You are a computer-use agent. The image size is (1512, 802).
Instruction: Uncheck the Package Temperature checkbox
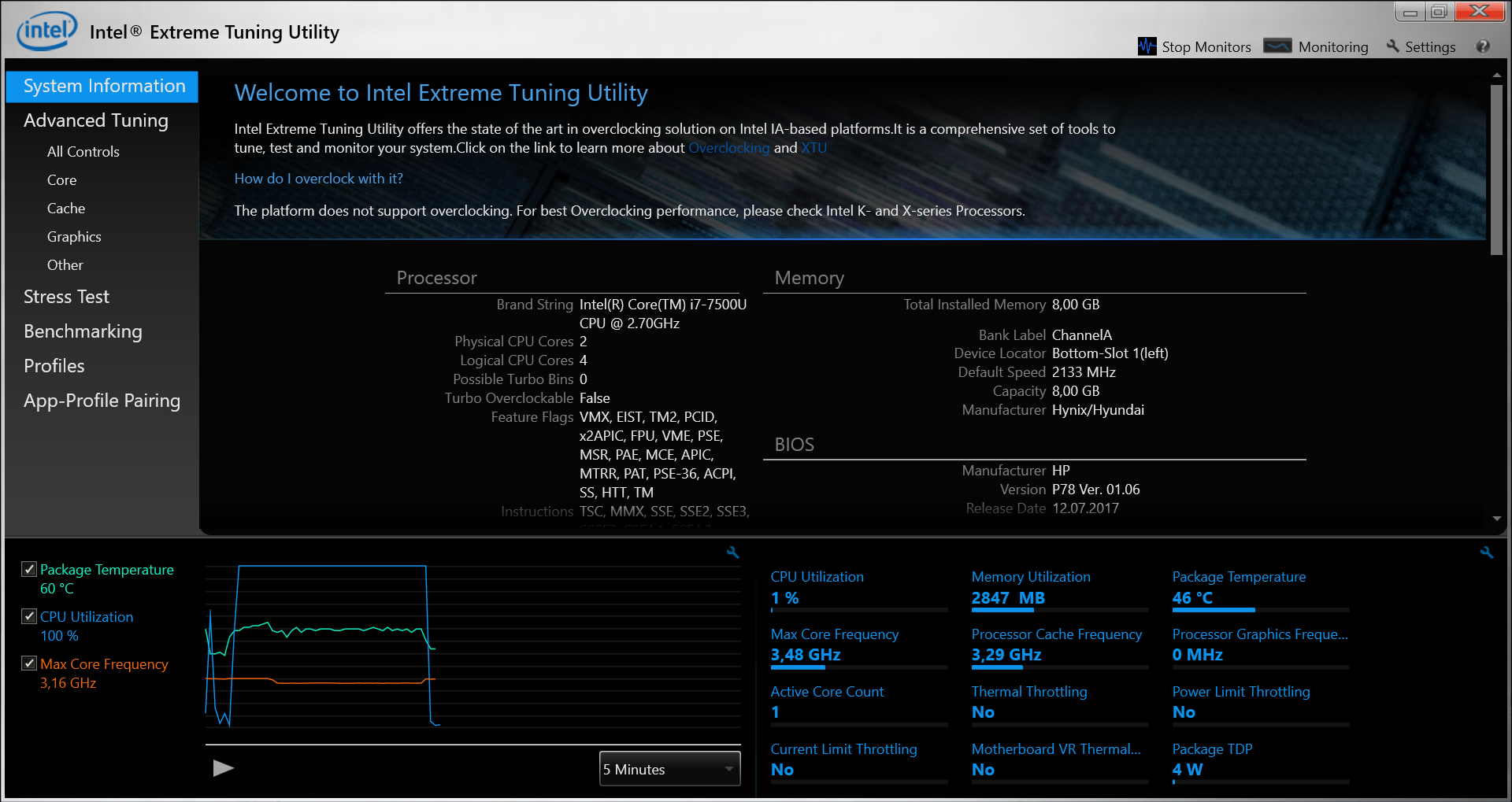point(29,569)
